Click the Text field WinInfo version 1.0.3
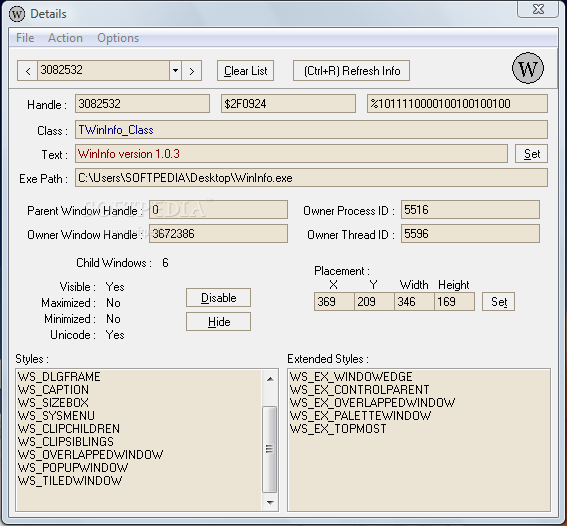The width and height of the screenshot is (567, 526). (291, 154)
